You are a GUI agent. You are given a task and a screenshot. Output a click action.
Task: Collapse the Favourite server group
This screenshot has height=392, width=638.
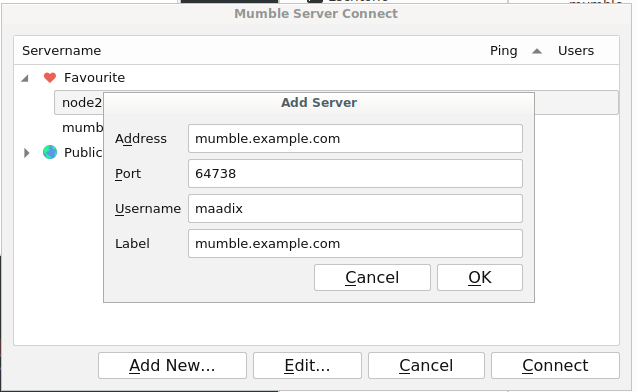point(25,78)
